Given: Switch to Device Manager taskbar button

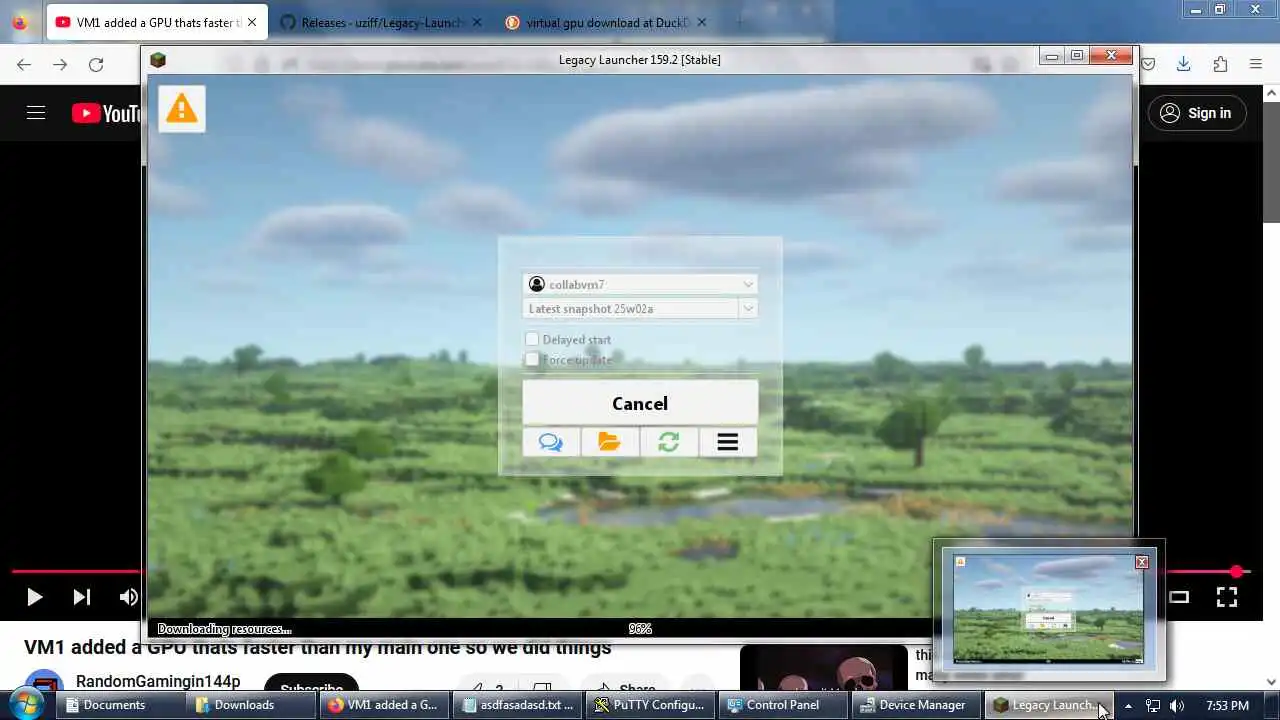Looking at the screenshot, I should pos(915,705).
